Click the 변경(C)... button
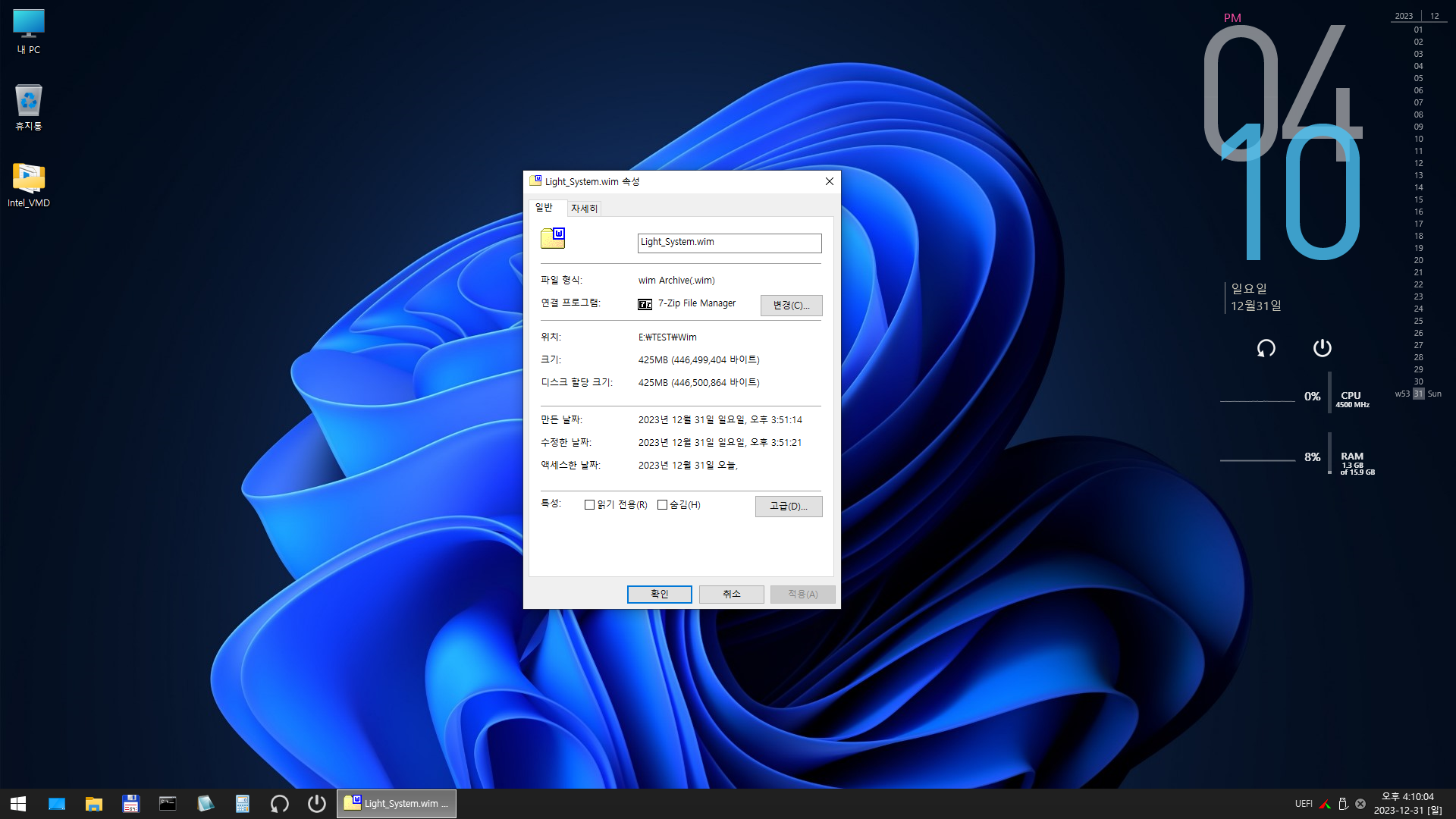 click(791, 306)
